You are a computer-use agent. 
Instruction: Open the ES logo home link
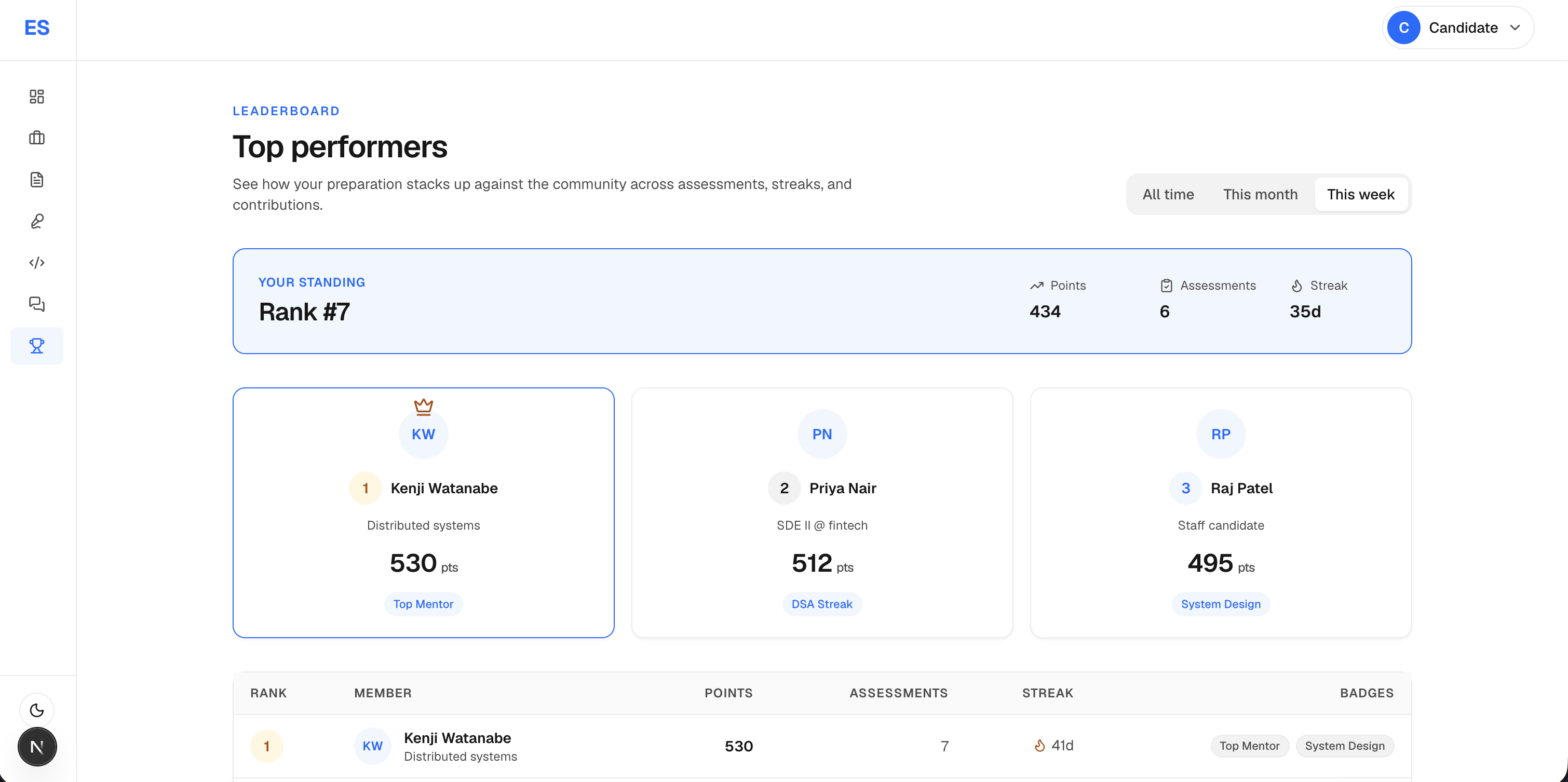click(x=36, y=28)
